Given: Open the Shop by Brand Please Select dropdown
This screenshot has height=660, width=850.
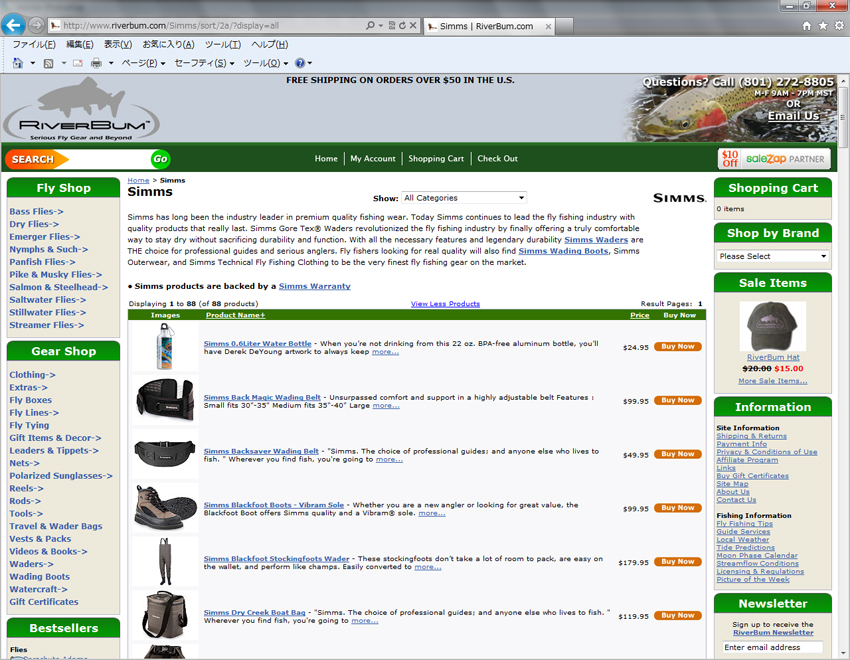Looking at the screenshot, I should pyautogui.click(x=772, y=256).
